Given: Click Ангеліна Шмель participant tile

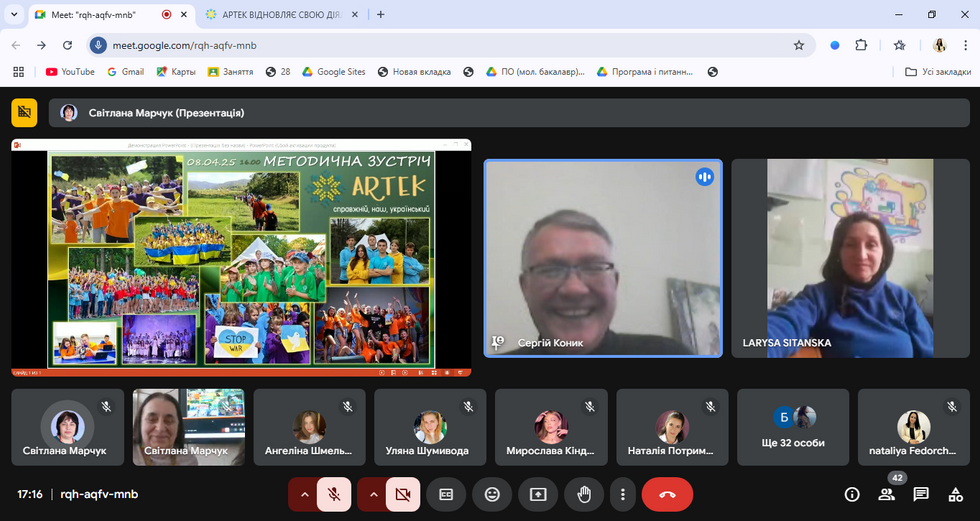Looking at the screenshot, I should 309,427.
